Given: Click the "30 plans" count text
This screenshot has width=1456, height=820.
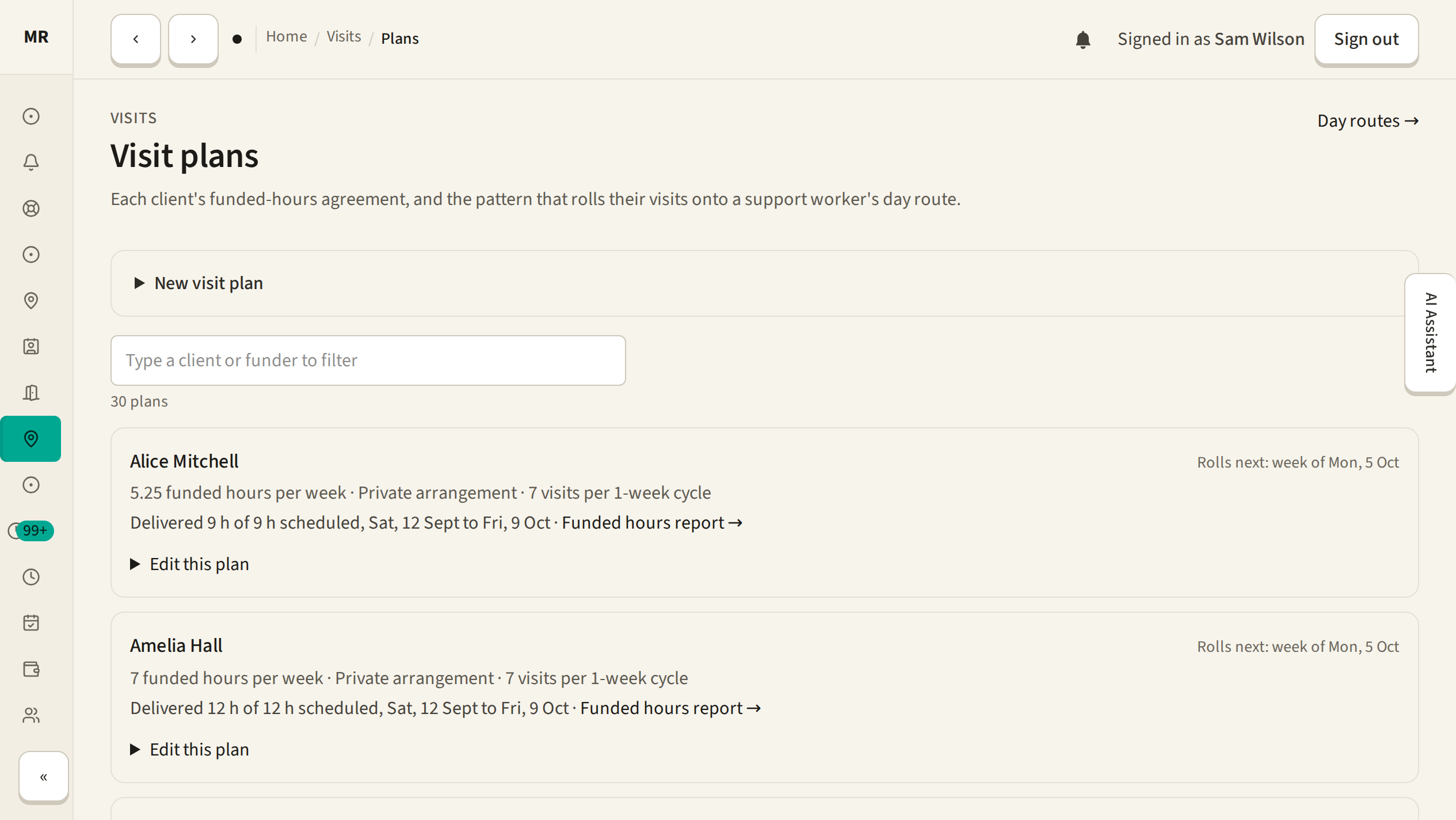Looking at the screenshot, I should pyautogui.click(x=139, y=401).
